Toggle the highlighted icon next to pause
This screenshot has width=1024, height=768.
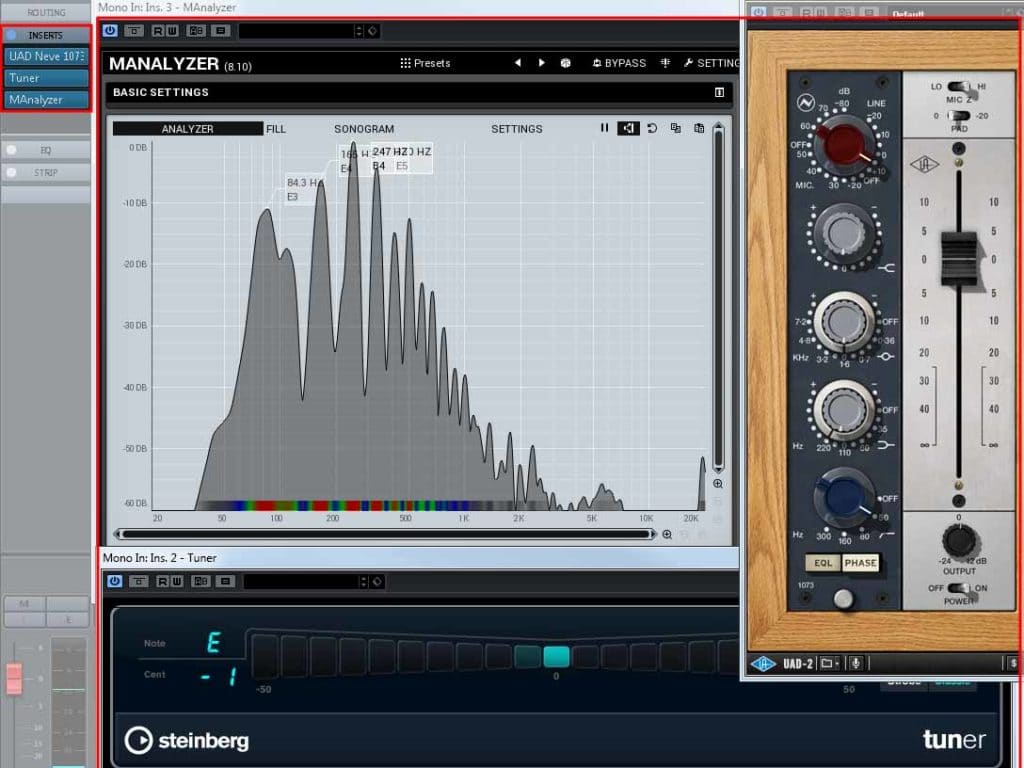(x=628, y=128)
